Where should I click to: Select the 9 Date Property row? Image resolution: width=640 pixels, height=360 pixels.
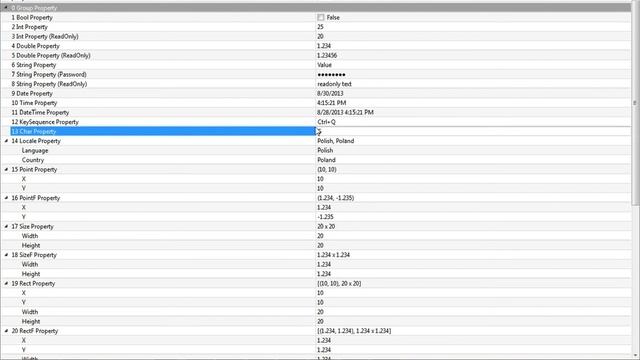pyautogui.click(x=316, y=93)
